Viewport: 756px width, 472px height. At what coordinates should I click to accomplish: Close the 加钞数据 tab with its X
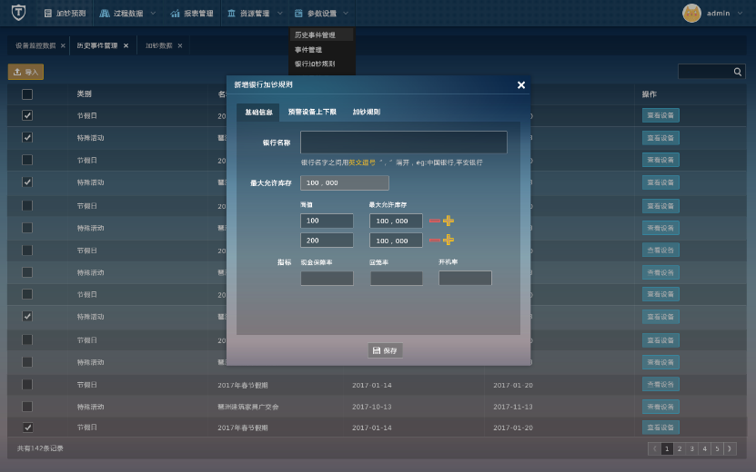click(x=180, y=46)
